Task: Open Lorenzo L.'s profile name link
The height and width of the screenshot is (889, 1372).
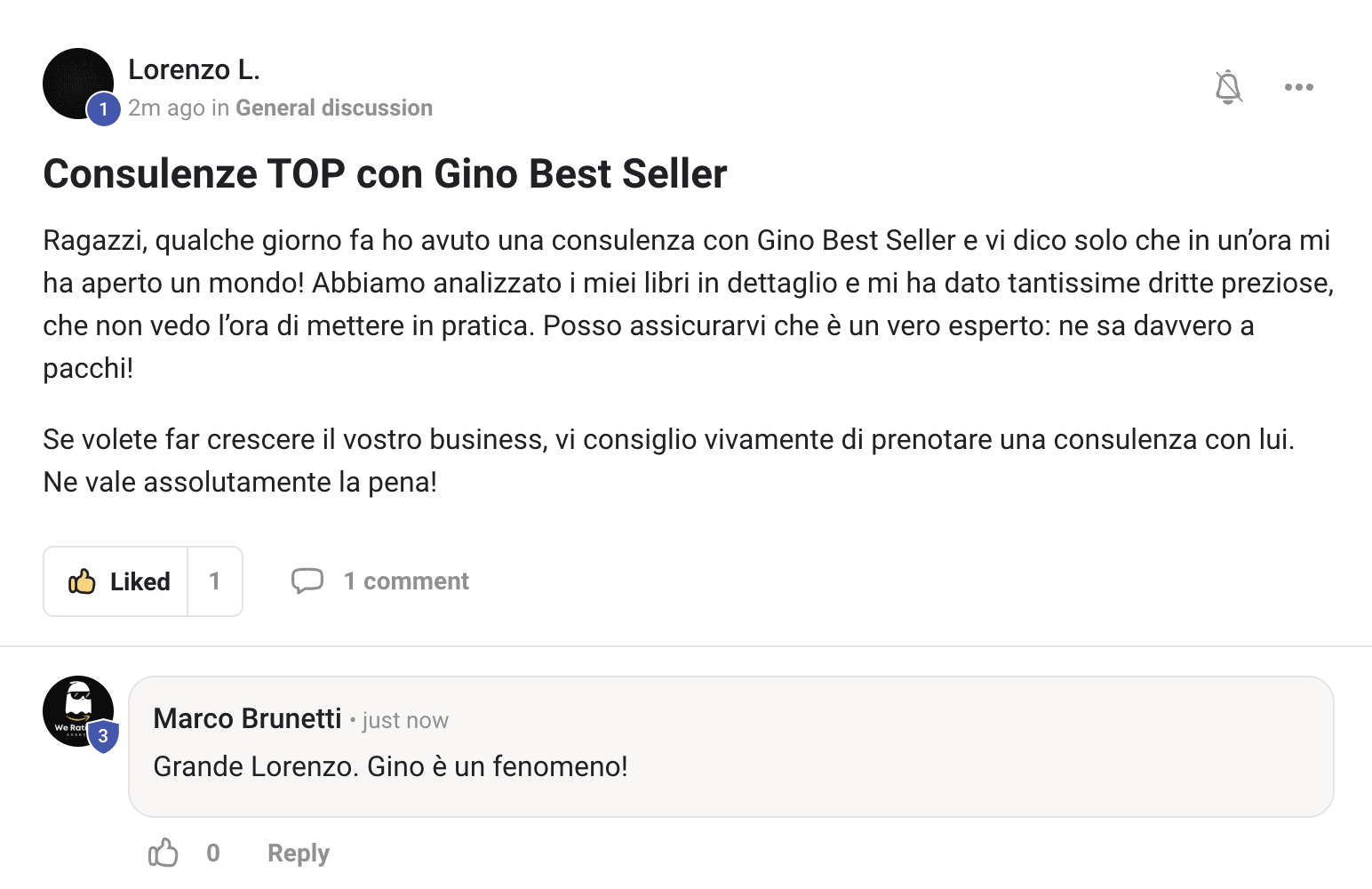Action: [194, 69]
